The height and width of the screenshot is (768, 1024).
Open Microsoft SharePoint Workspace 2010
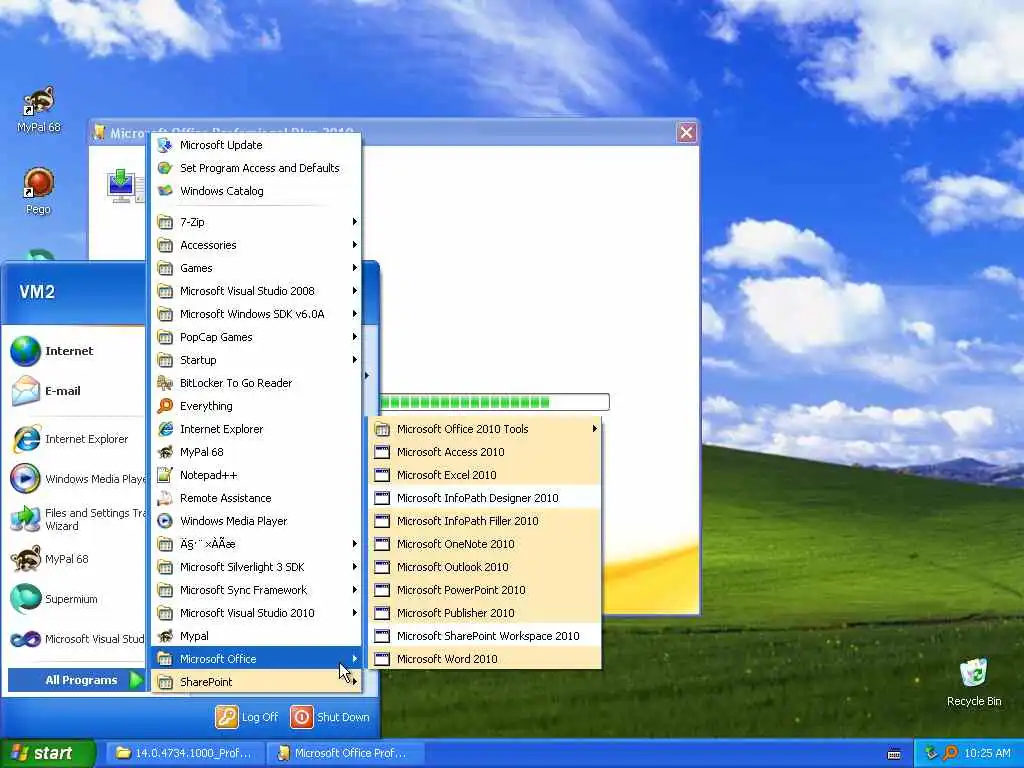point(485,636)
